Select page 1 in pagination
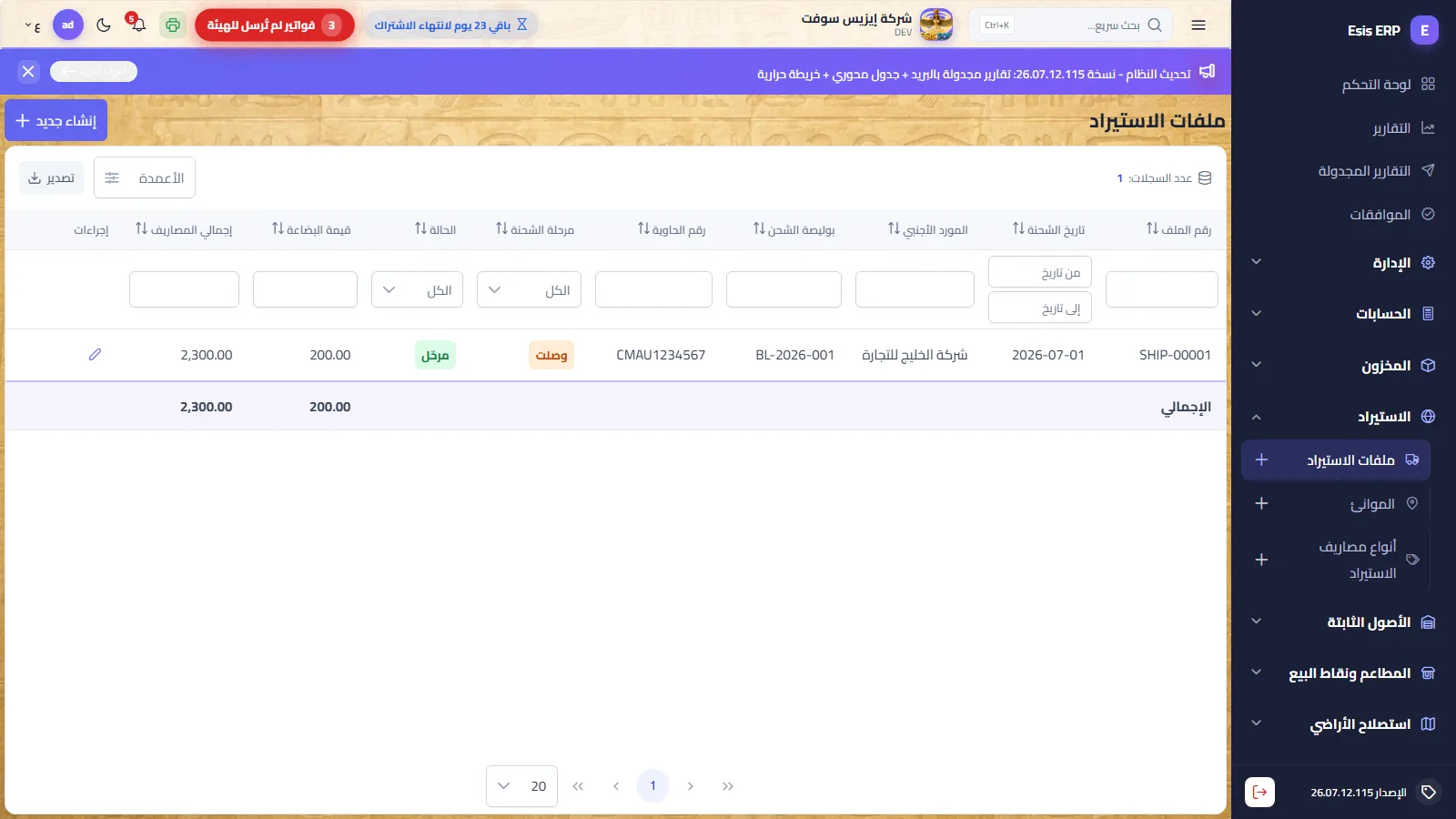 click(x=652, y=786)
